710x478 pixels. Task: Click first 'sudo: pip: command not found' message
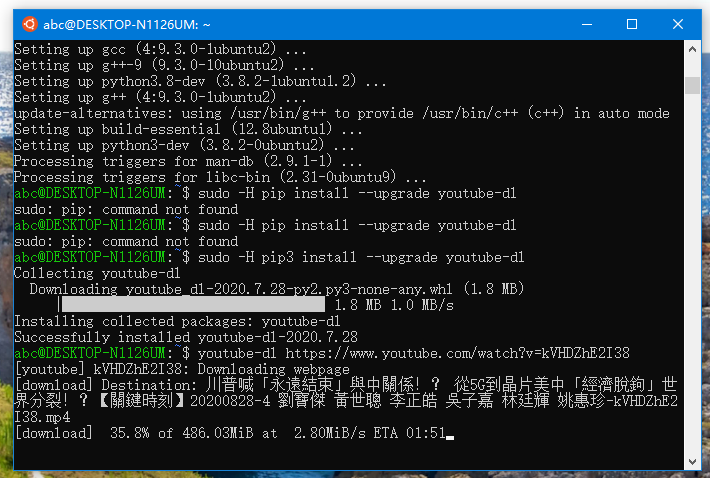126,209
